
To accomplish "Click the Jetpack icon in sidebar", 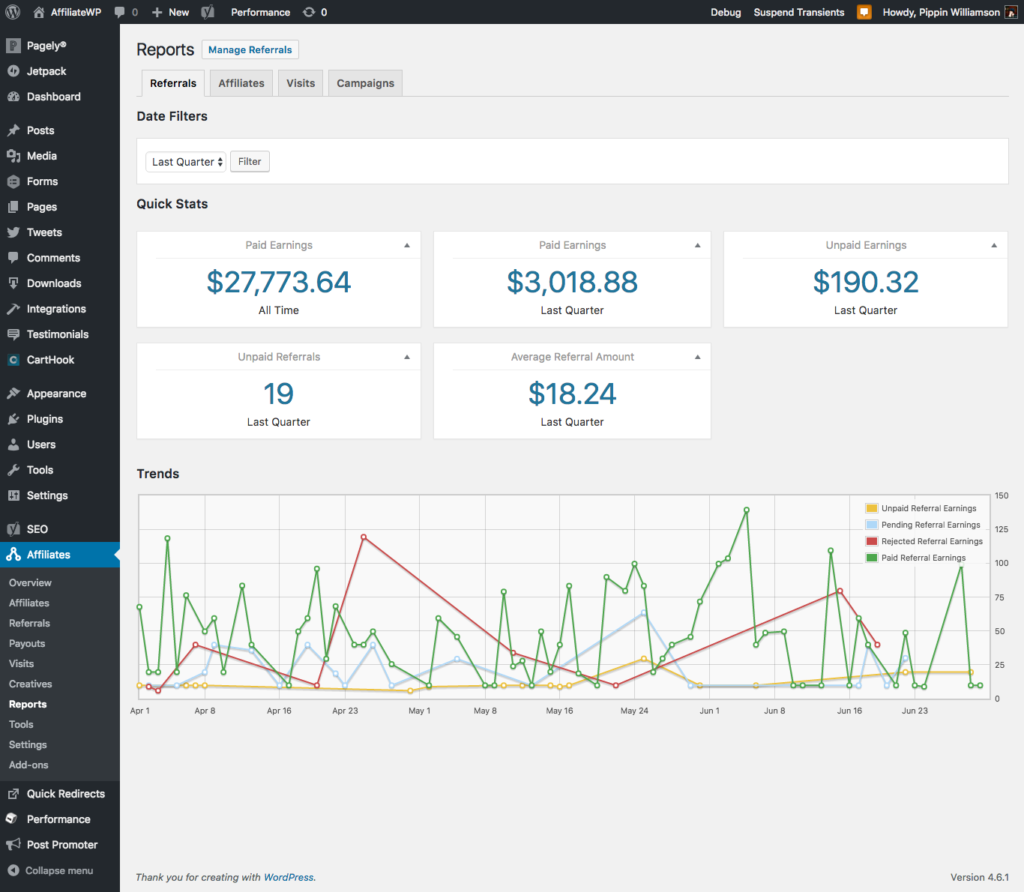I will coord(13,71).
